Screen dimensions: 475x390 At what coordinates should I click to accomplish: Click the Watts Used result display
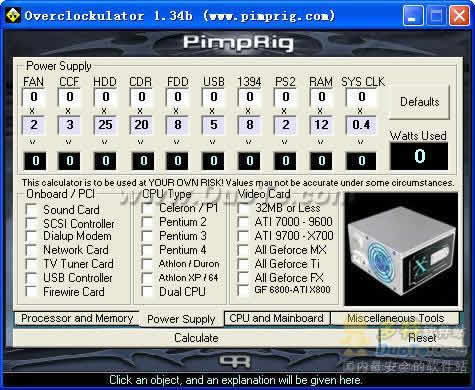pos(419,156)
